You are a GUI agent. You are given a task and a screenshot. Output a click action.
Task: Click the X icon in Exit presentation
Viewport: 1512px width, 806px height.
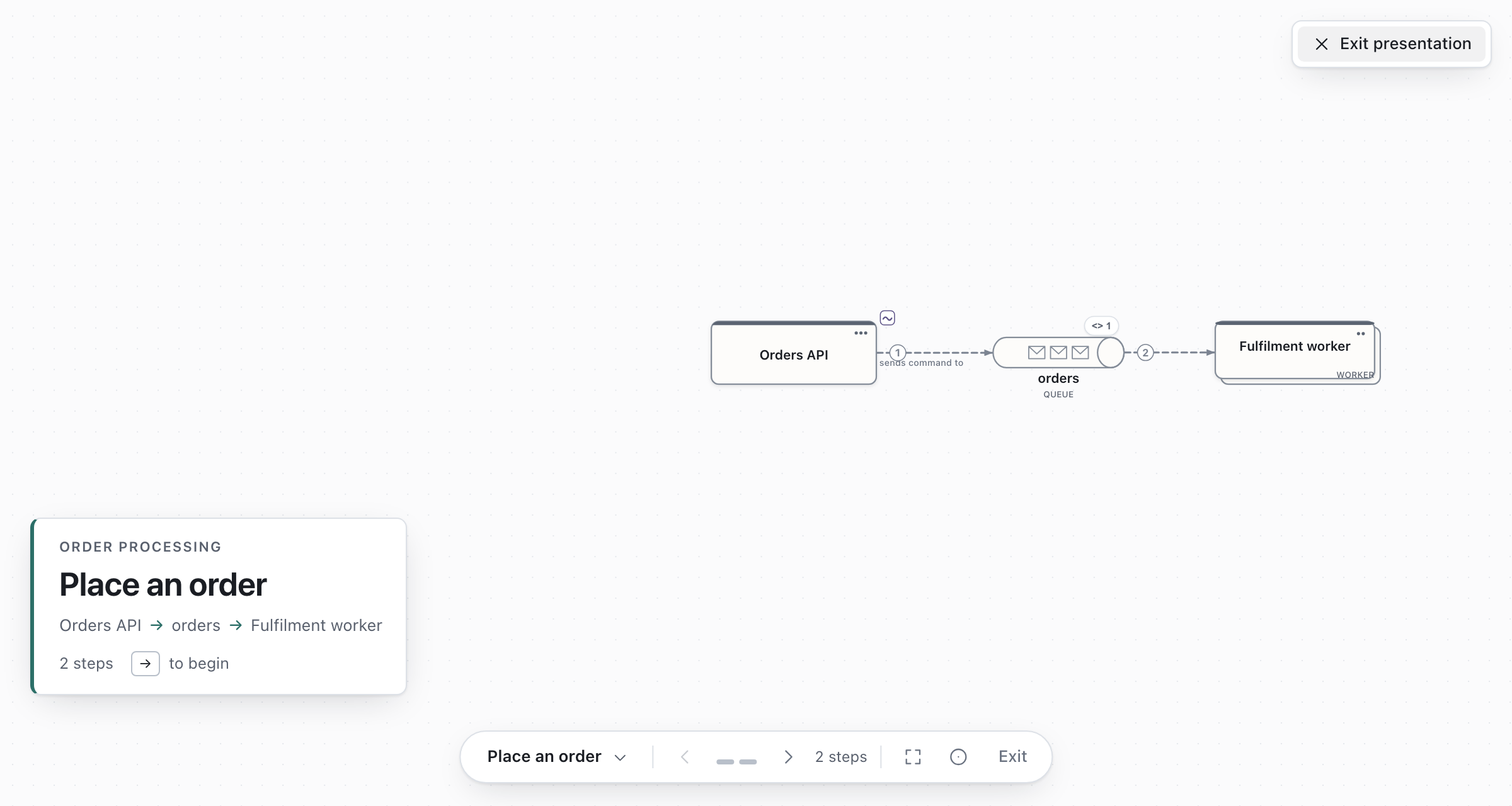point(1322,44)
